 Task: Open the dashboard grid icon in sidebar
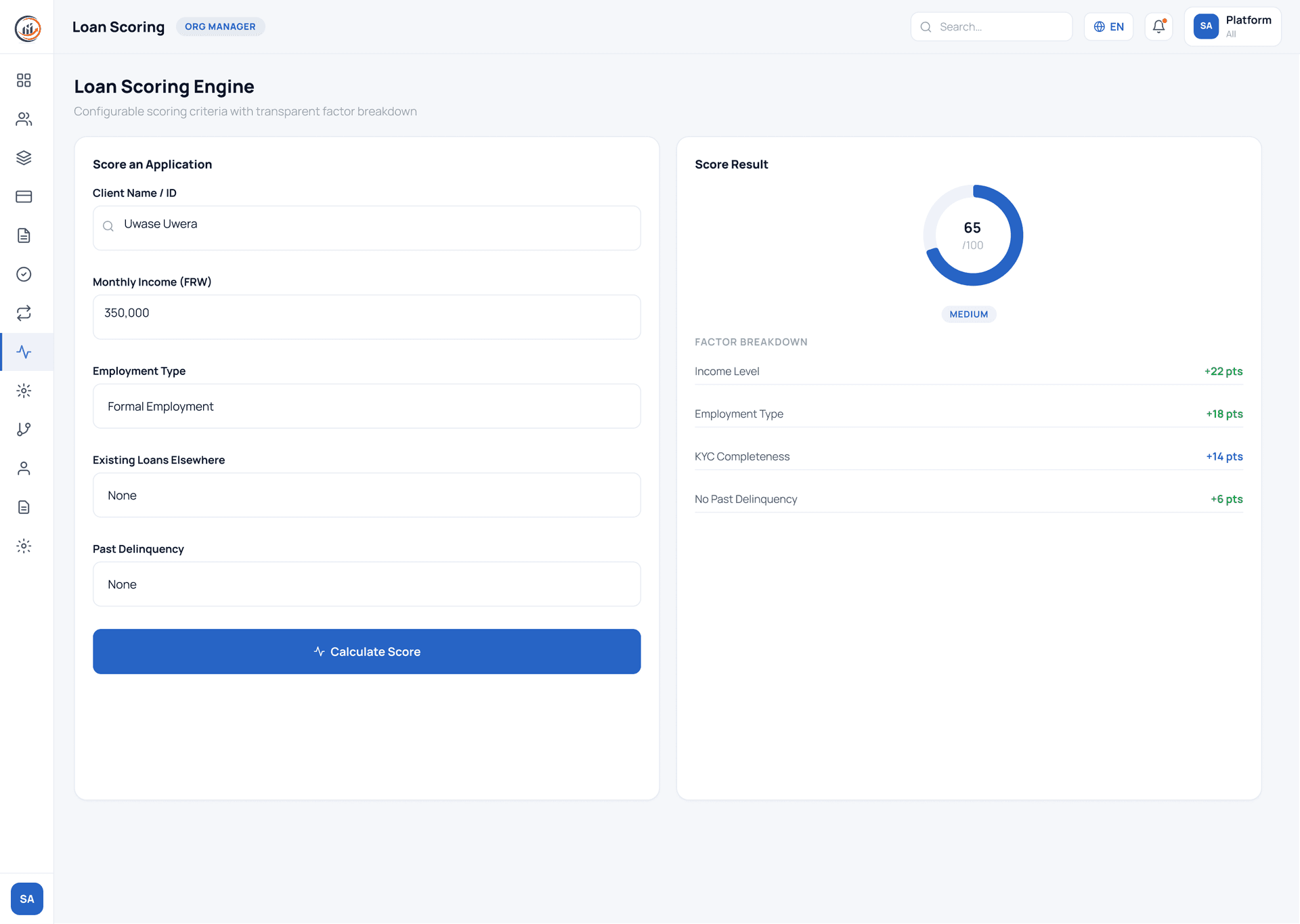[24, 80]
